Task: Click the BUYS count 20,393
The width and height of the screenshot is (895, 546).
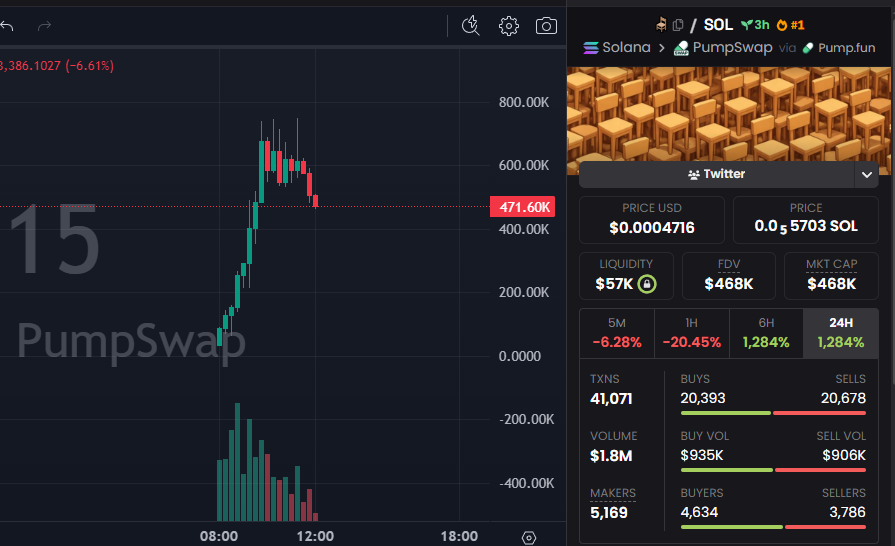Action: 703,398
